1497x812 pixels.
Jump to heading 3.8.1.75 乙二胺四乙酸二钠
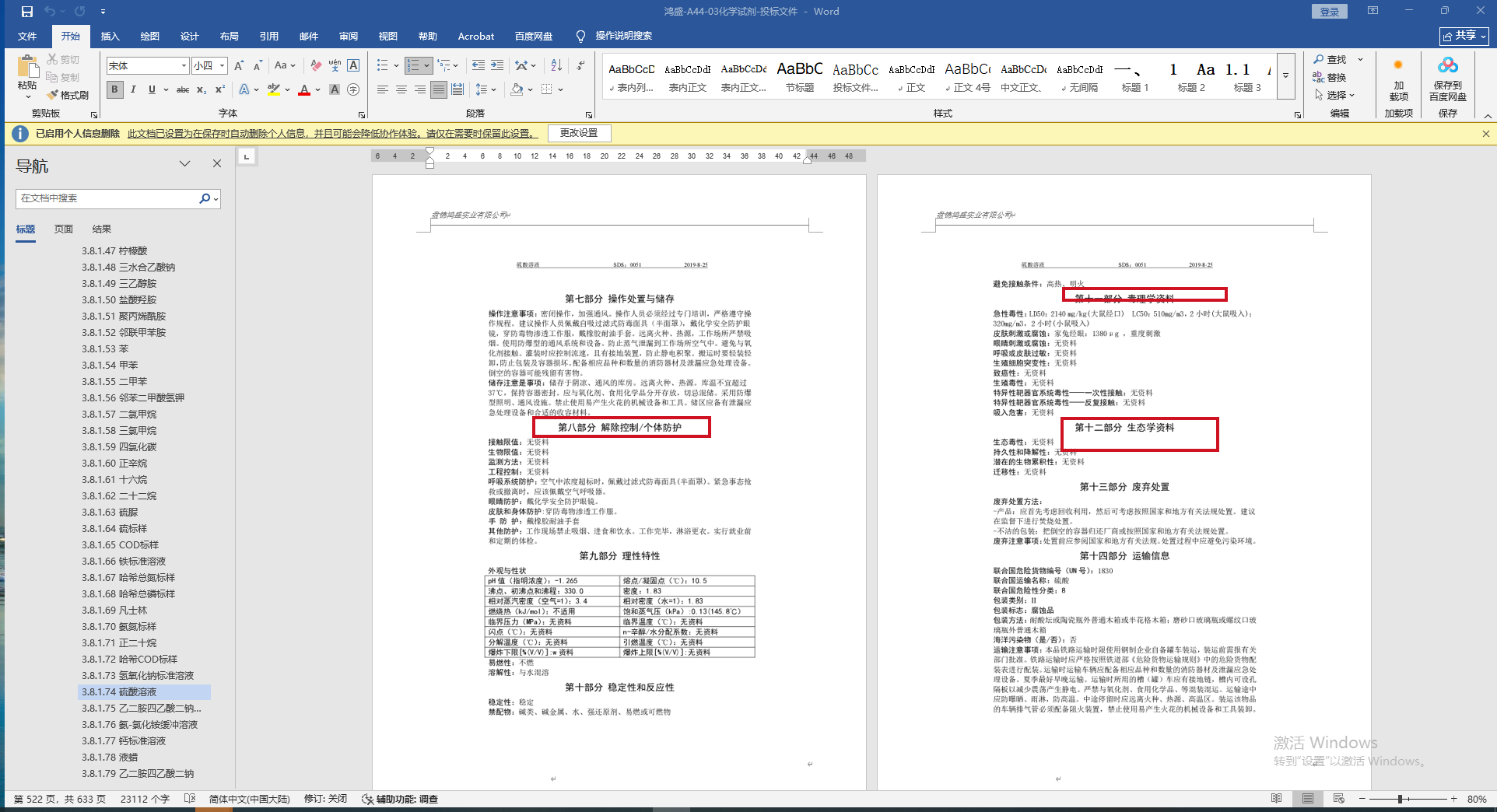pyautogui.click(x=142, y=709)
